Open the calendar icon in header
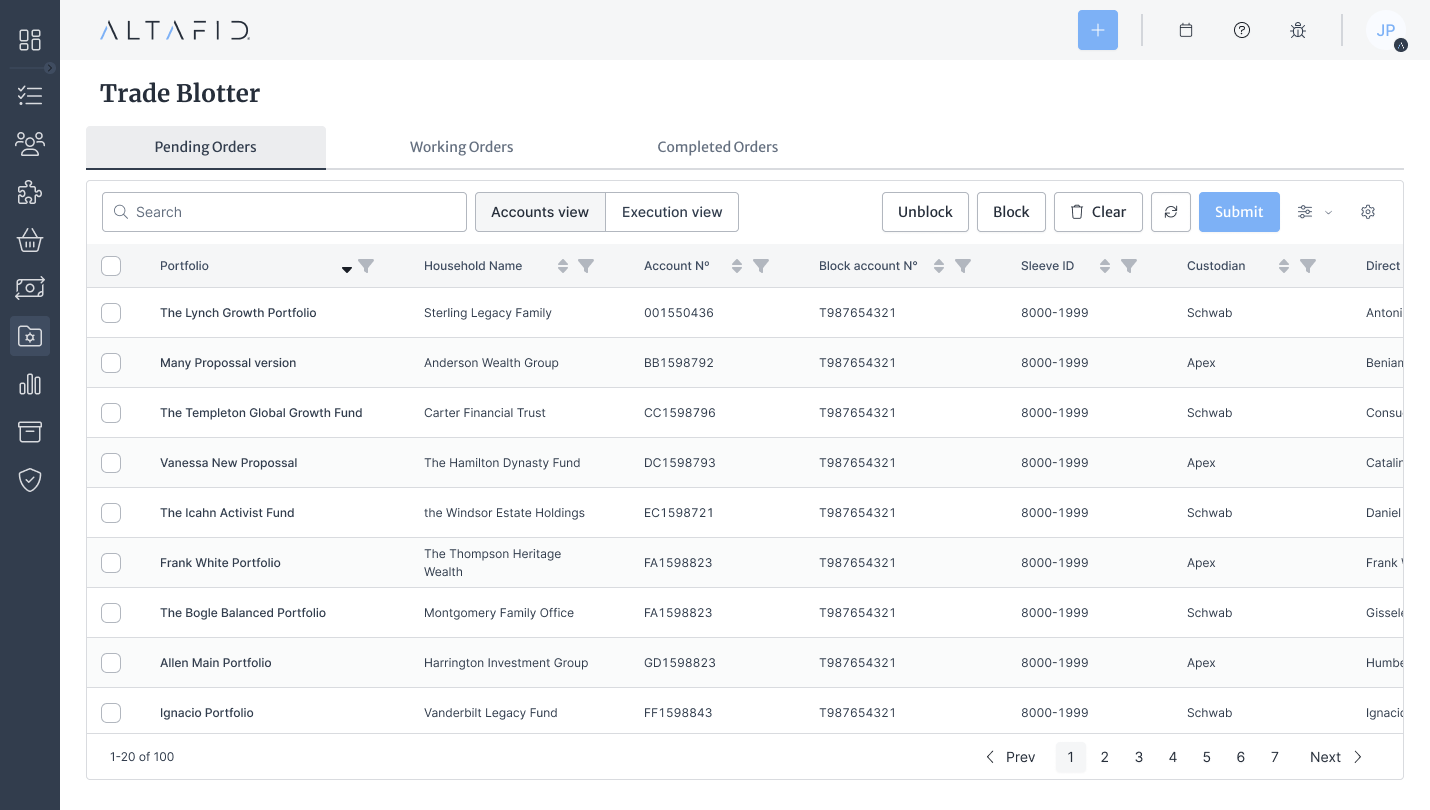1430x810 pixels. 1186,30
